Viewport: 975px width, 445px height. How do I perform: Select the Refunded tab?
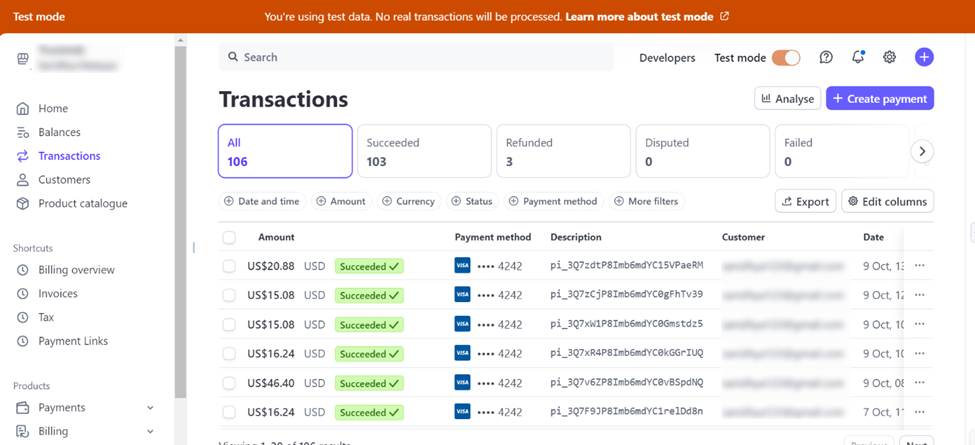563,151
